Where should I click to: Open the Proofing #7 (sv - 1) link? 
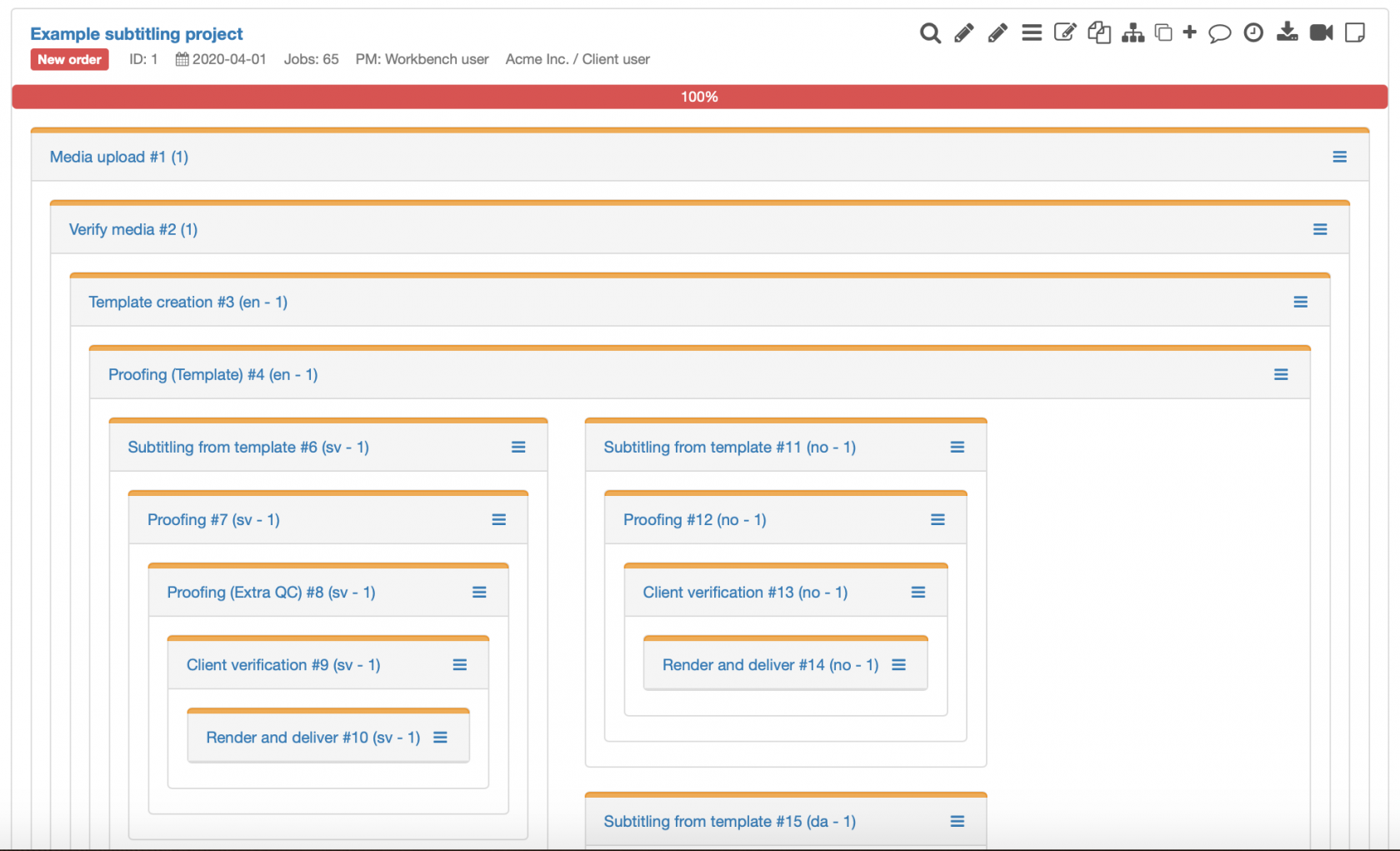click(213, 519)
